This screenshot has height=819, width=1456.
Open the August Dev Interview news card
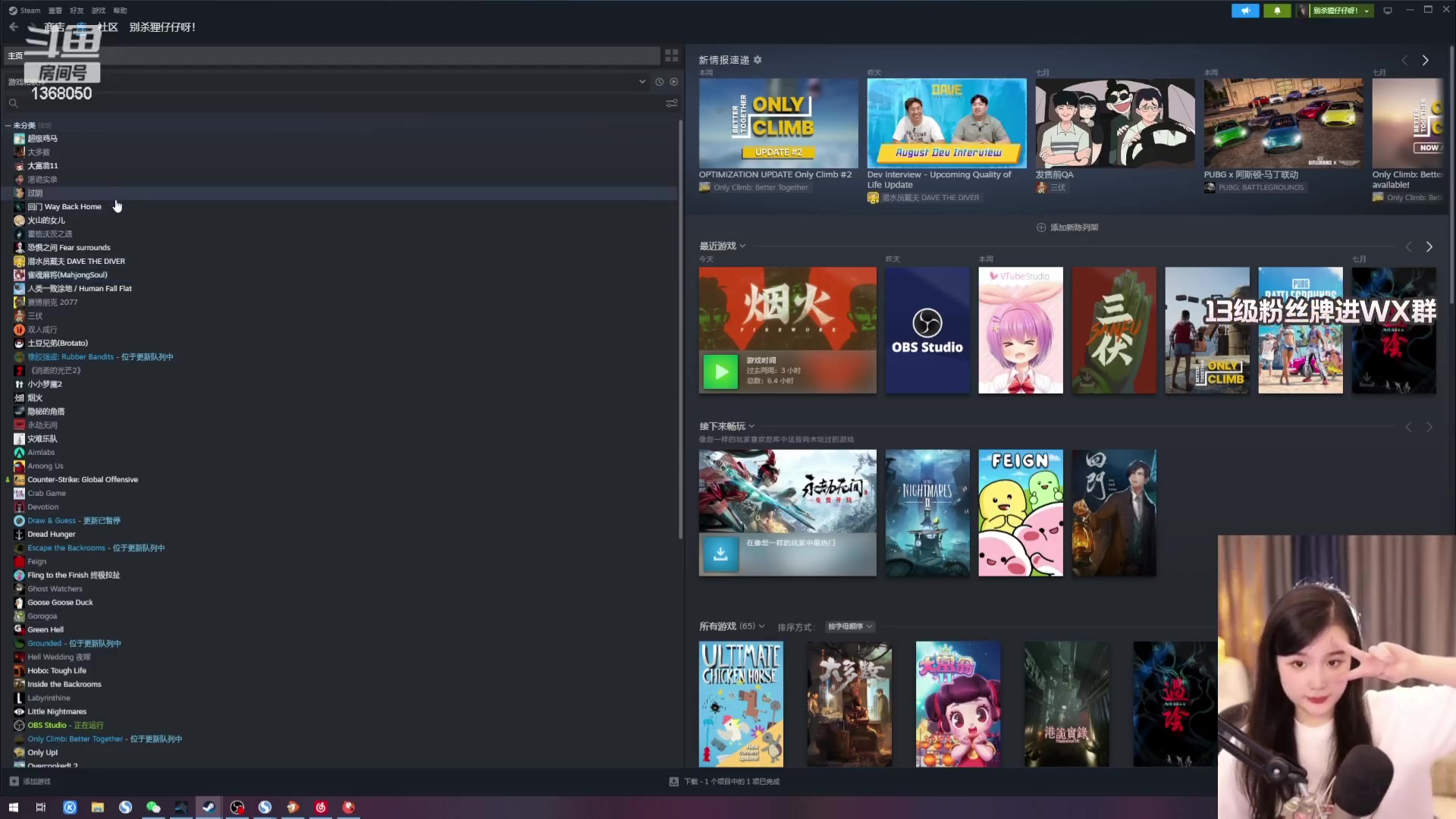pyautogui.click(x=947, y=124)
